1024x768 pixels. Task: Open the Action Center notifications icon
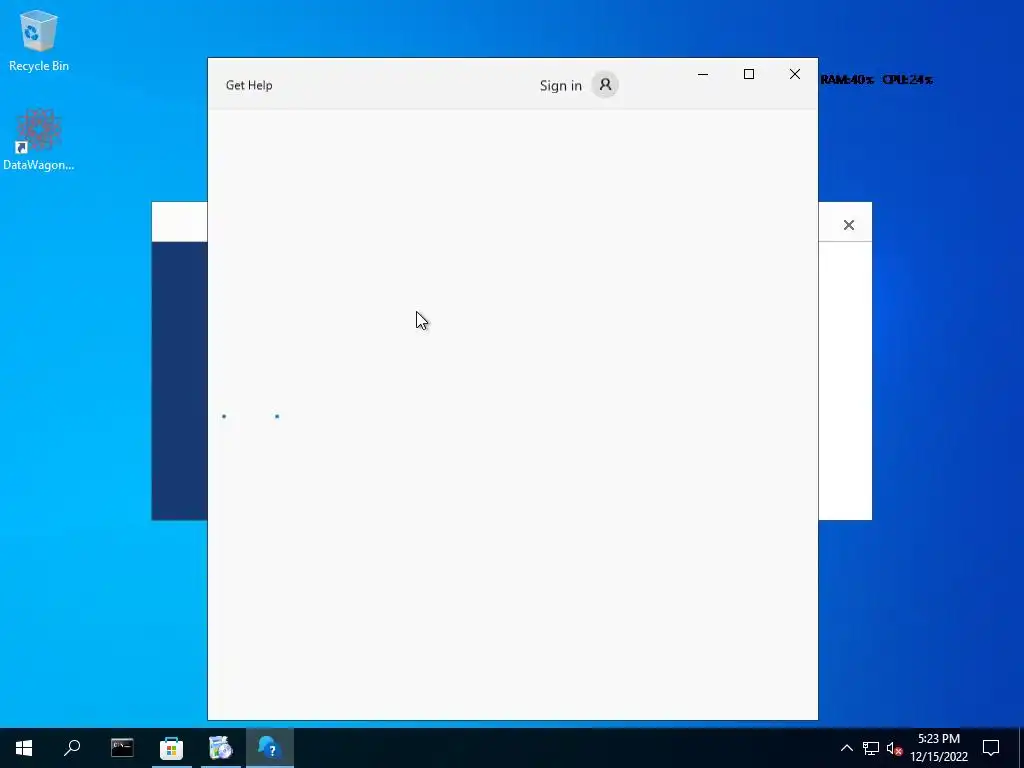[991, 748]
